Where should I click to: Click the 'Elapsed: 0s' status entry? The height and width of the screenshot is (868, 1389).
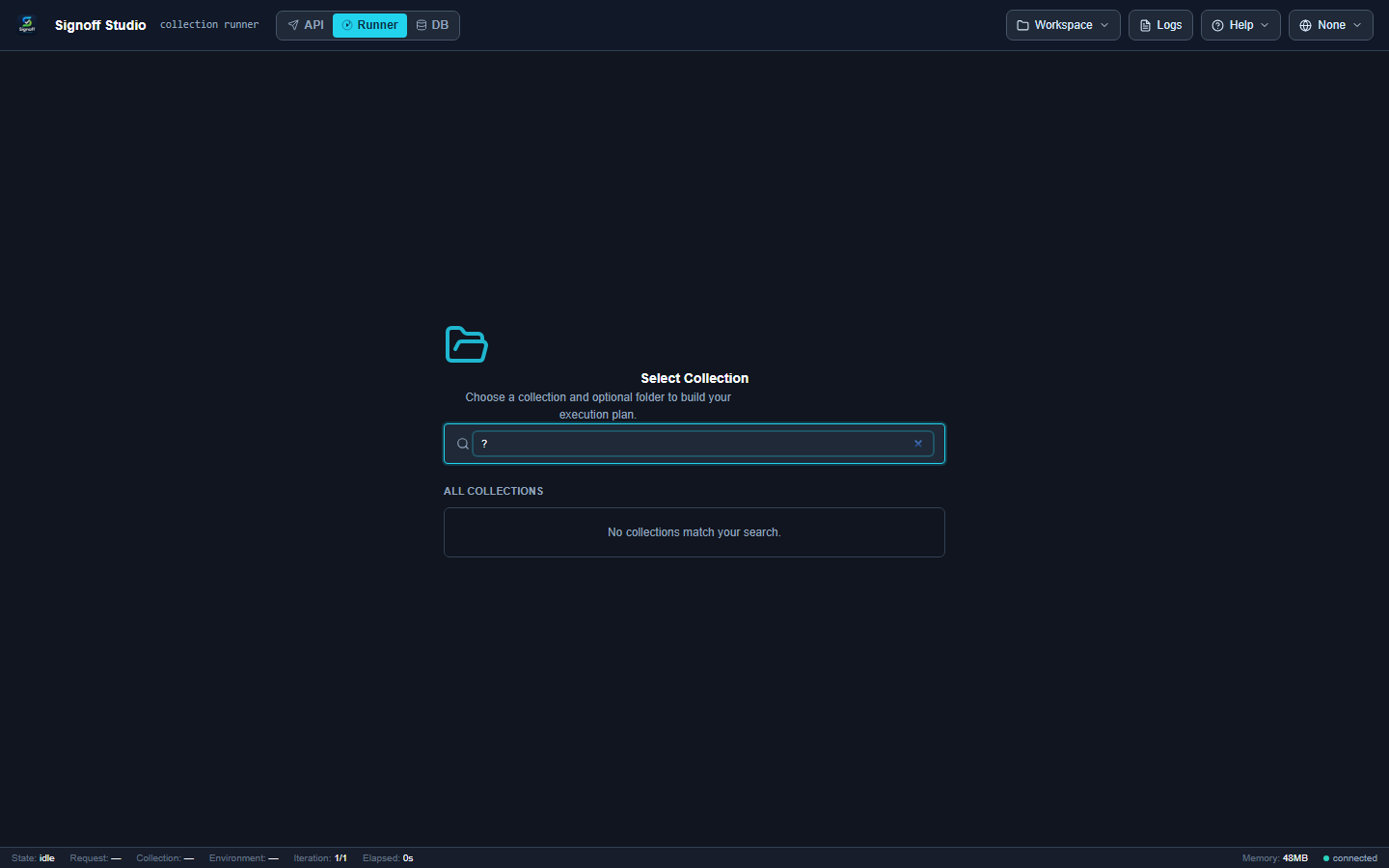[x=388, y=858]
